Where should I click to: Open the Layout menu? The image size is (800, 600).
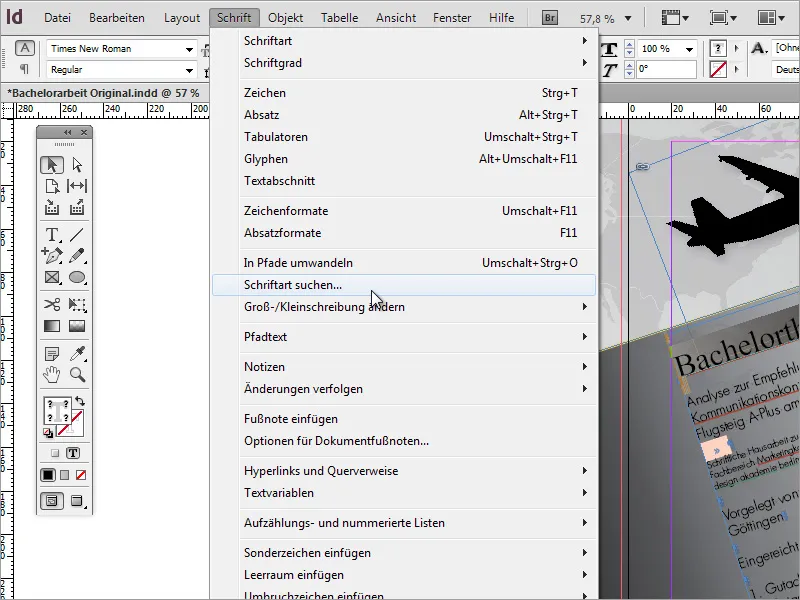[x=182, y=18]
